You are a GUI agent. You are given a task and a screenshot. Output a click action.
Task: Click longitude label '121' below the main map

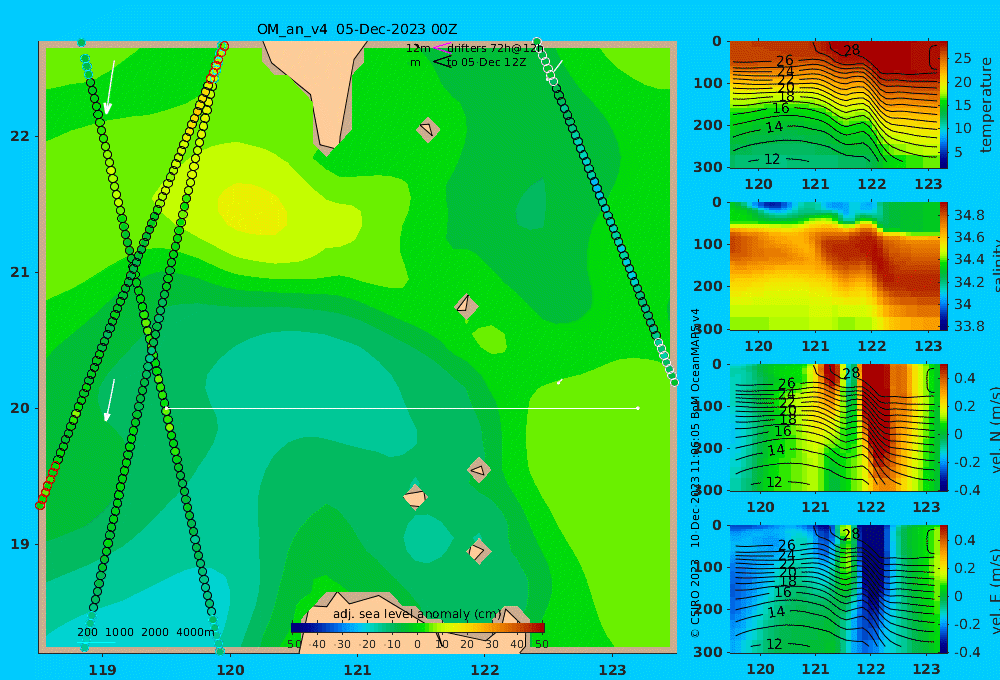357,670
